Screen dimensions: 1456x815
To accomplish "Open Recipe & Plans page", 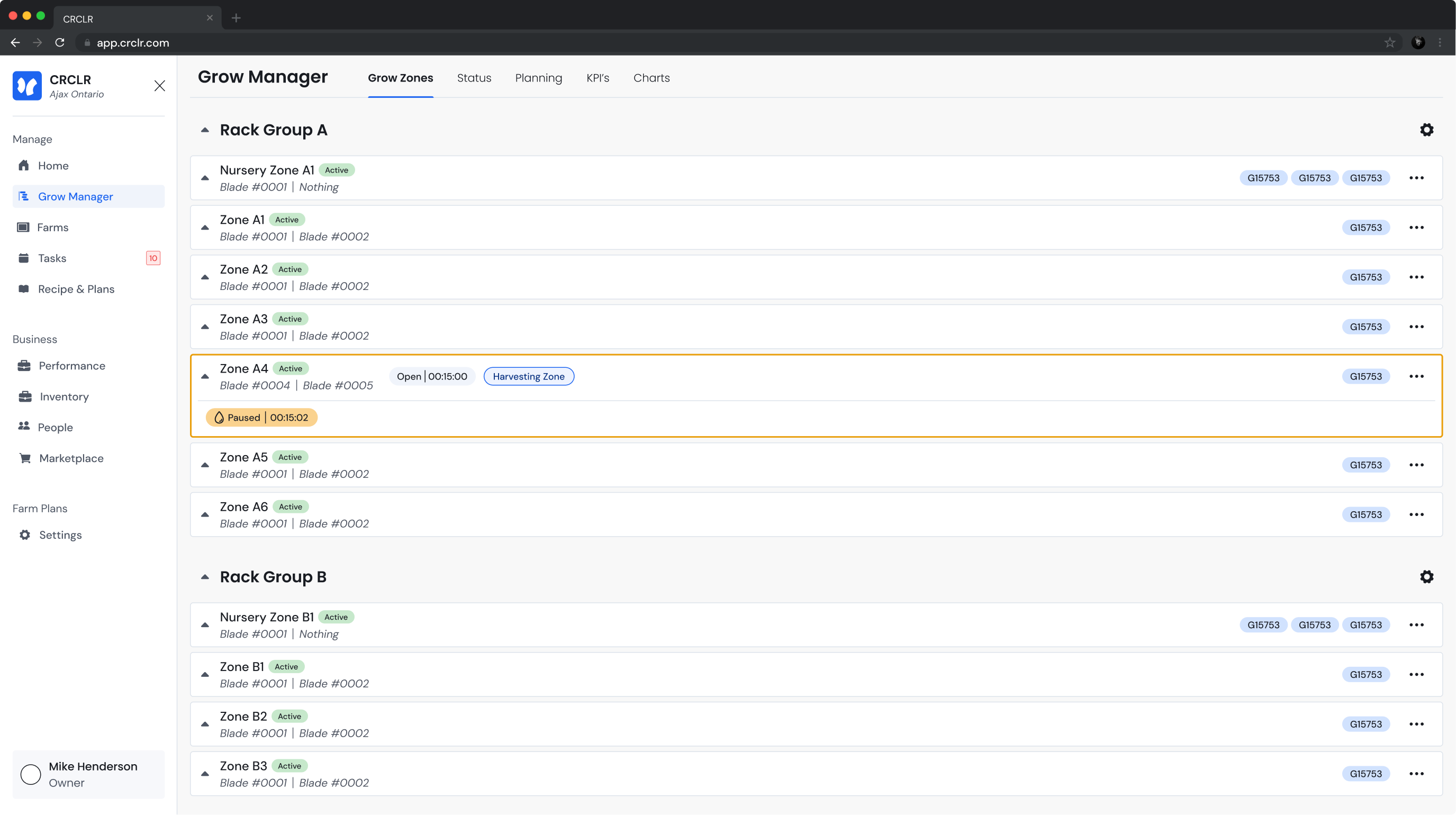I will [x=76, y=289].
